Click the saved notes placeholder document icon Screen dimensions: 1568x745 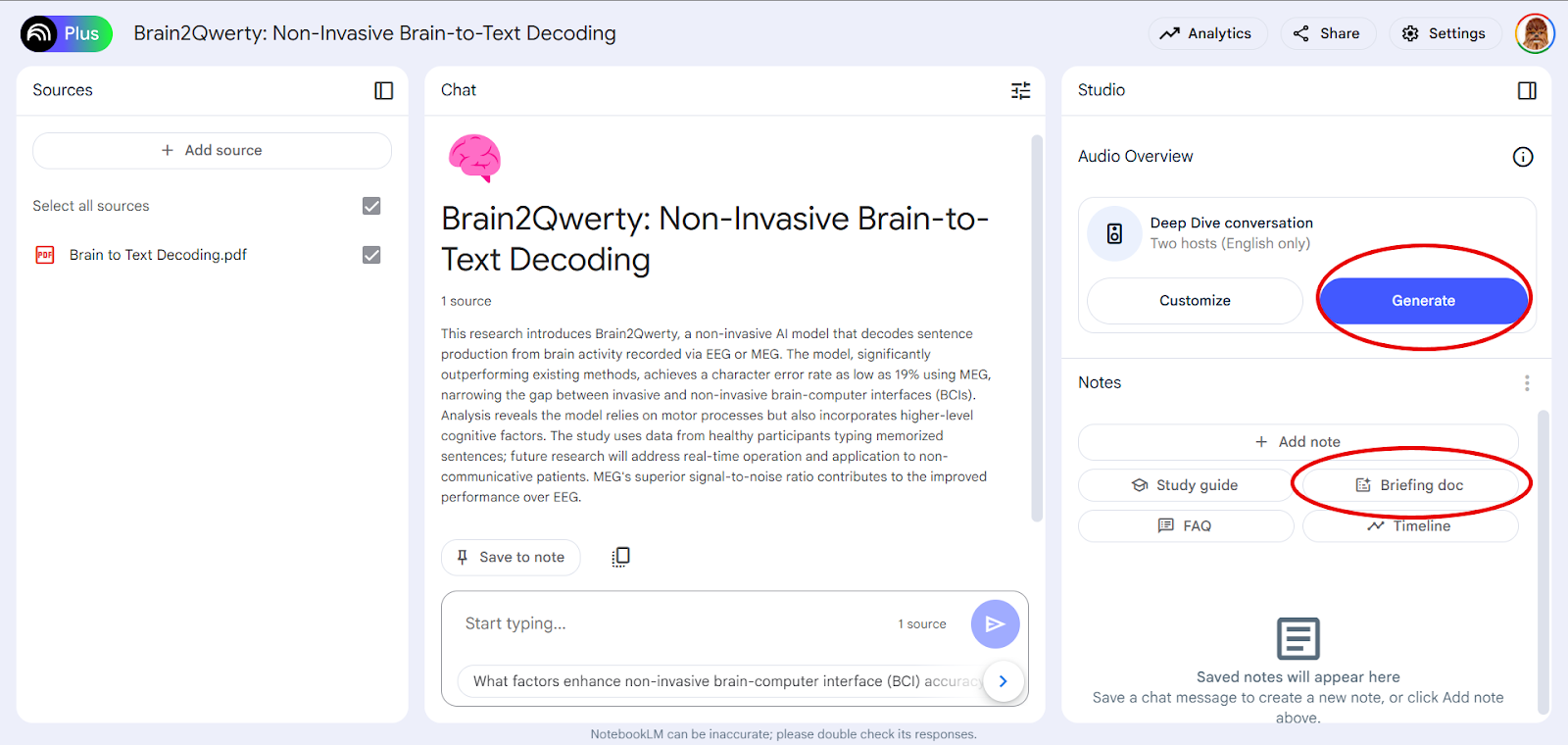pos(1298,639)
